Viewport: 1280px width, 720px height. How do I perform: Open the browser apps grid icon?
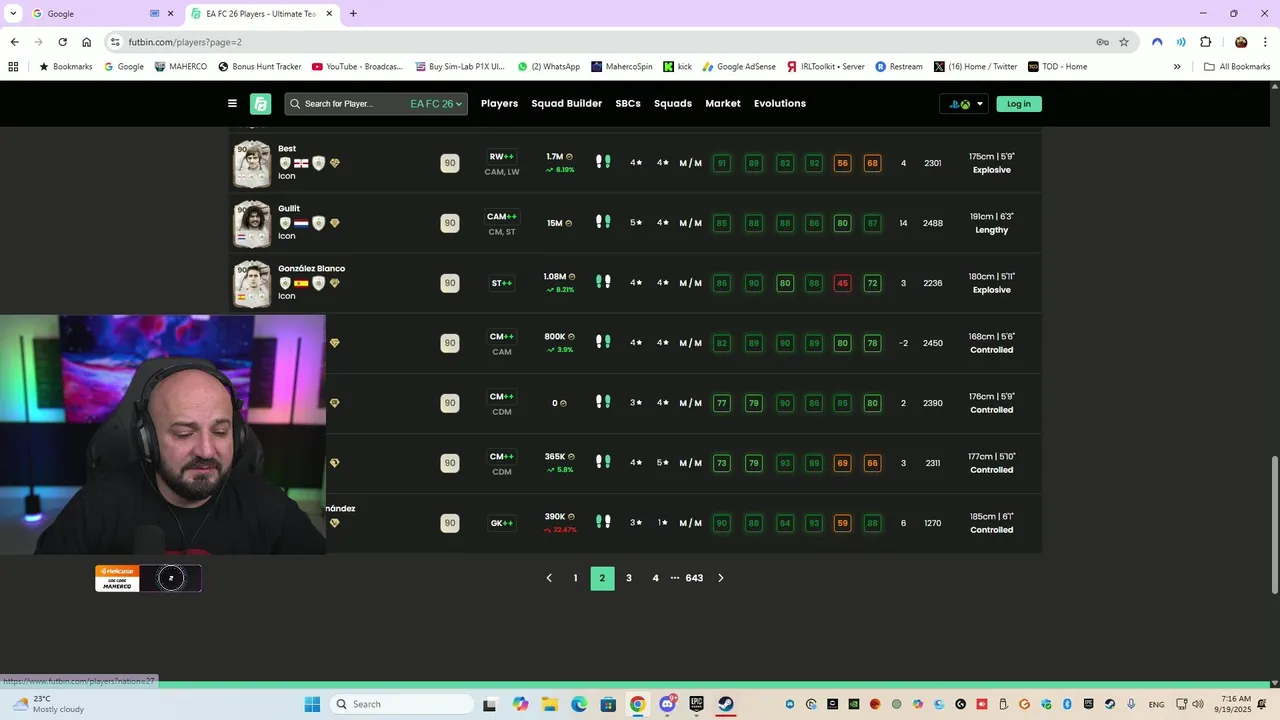13,67
